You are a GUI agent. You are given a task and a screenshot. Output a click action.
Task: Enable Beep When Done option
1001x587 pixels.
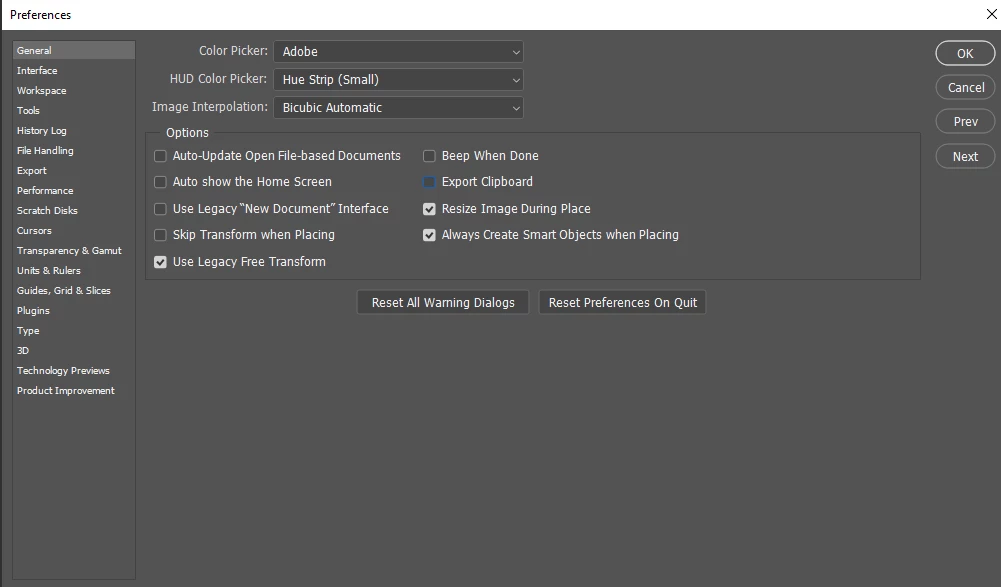click(429, 156)
